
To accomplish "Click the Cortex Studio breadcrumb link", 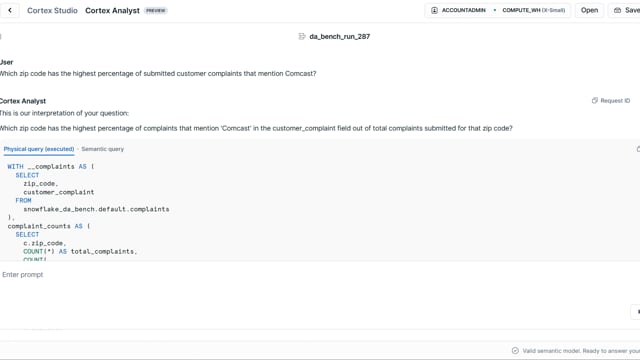I will click(x=52, y=11).
